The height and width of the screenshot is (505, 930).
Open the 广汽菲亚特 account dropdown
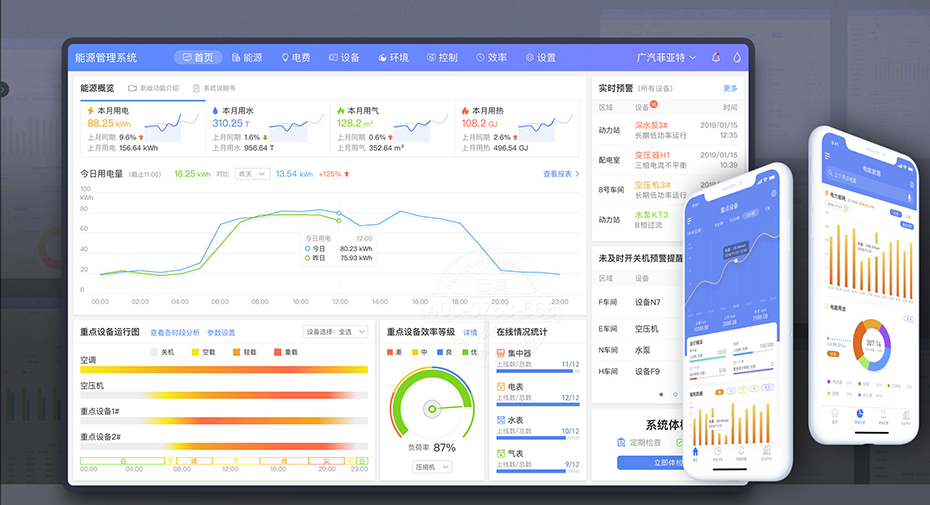666,58
